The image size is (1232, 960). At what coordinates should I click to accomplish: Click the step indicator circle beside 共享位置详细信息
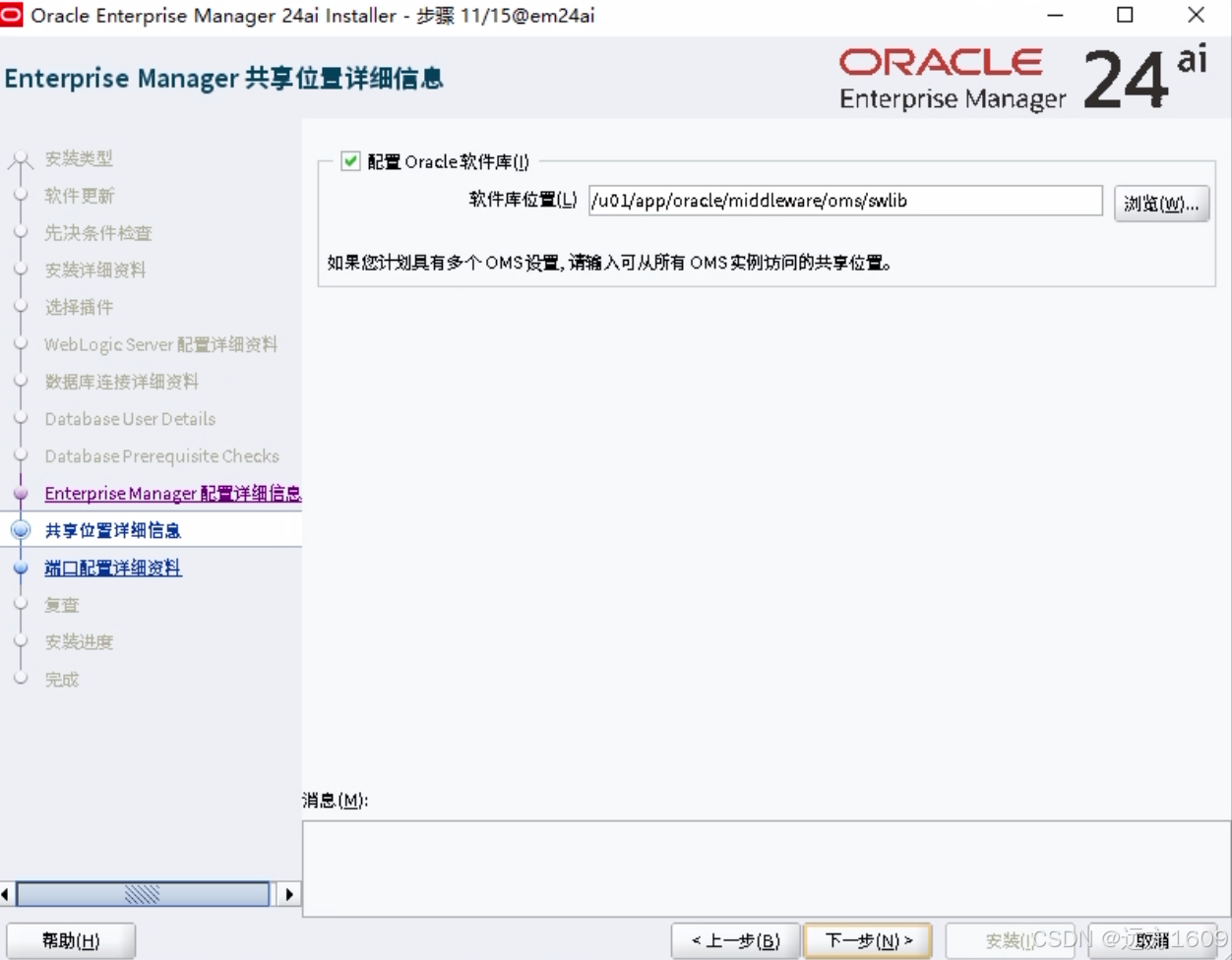[20, 530]
